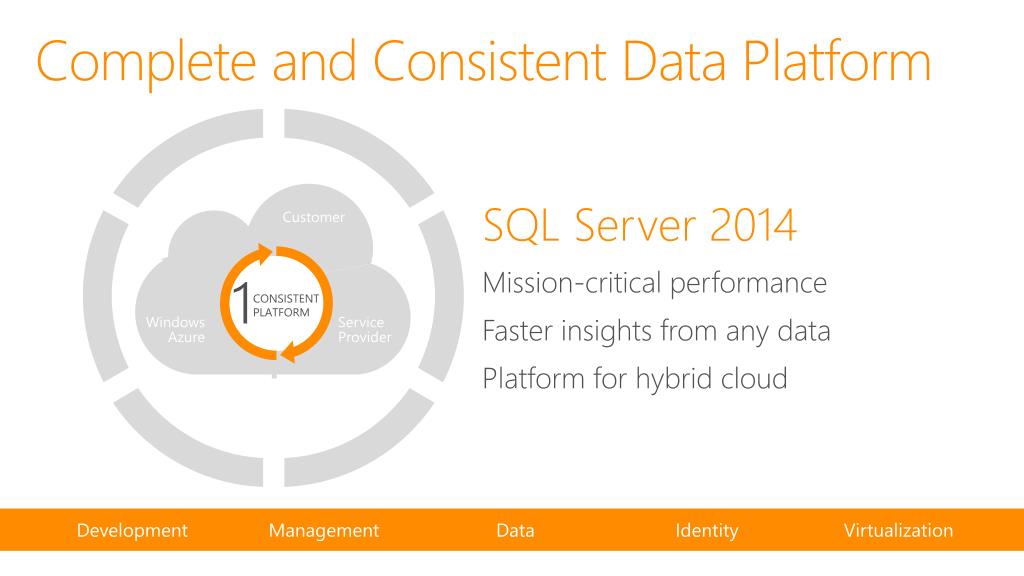Viewport: 1024px width, 576px height.
Task: Click 'Faster insights from any data' text
Action: (656, 330)
